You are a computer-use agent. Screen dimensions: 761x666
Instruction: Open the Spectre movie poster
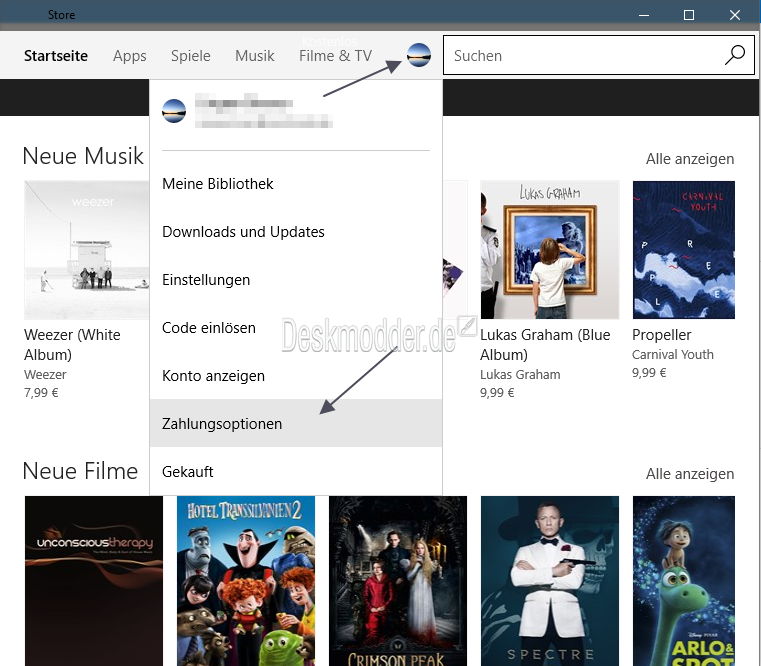coord(550,581)
